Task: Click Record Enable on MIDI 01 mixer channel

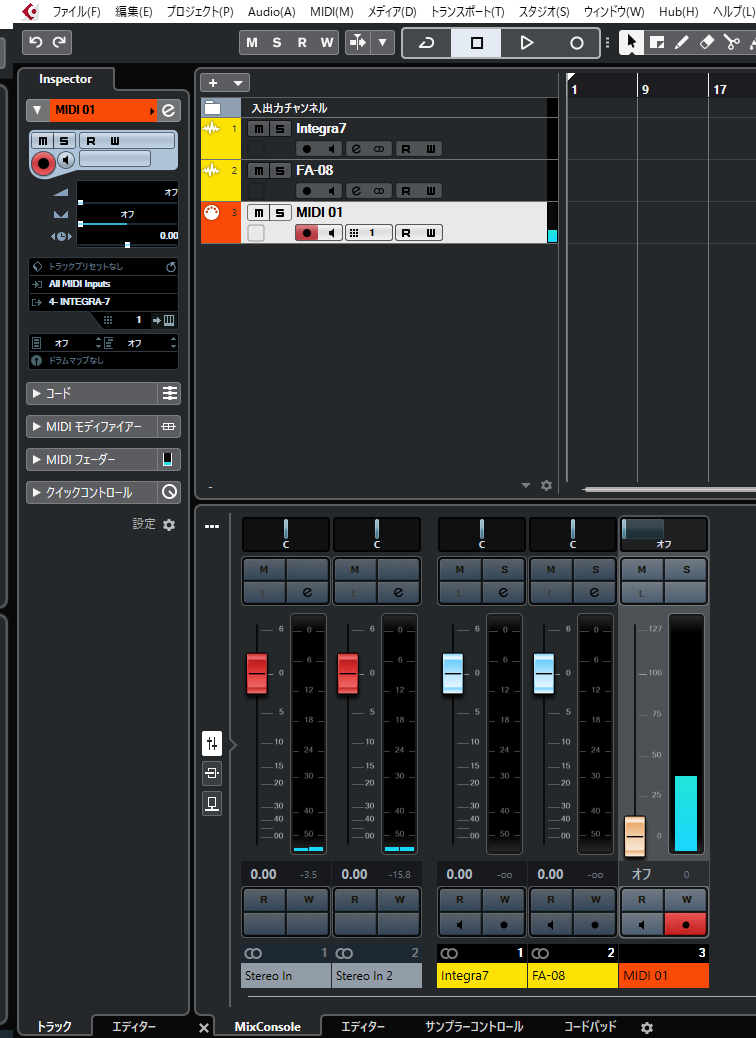Action: 685,925
